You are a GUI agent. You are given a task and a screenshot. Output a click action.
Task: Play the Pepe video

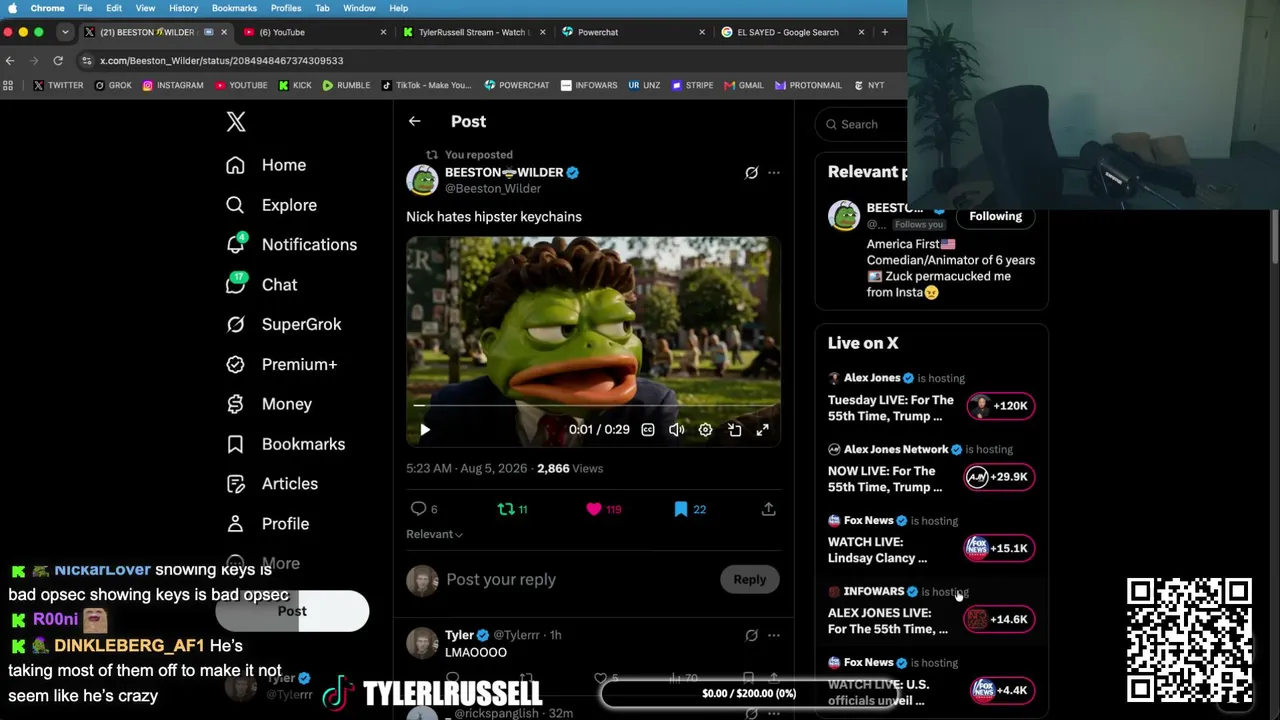coord(424,430)
